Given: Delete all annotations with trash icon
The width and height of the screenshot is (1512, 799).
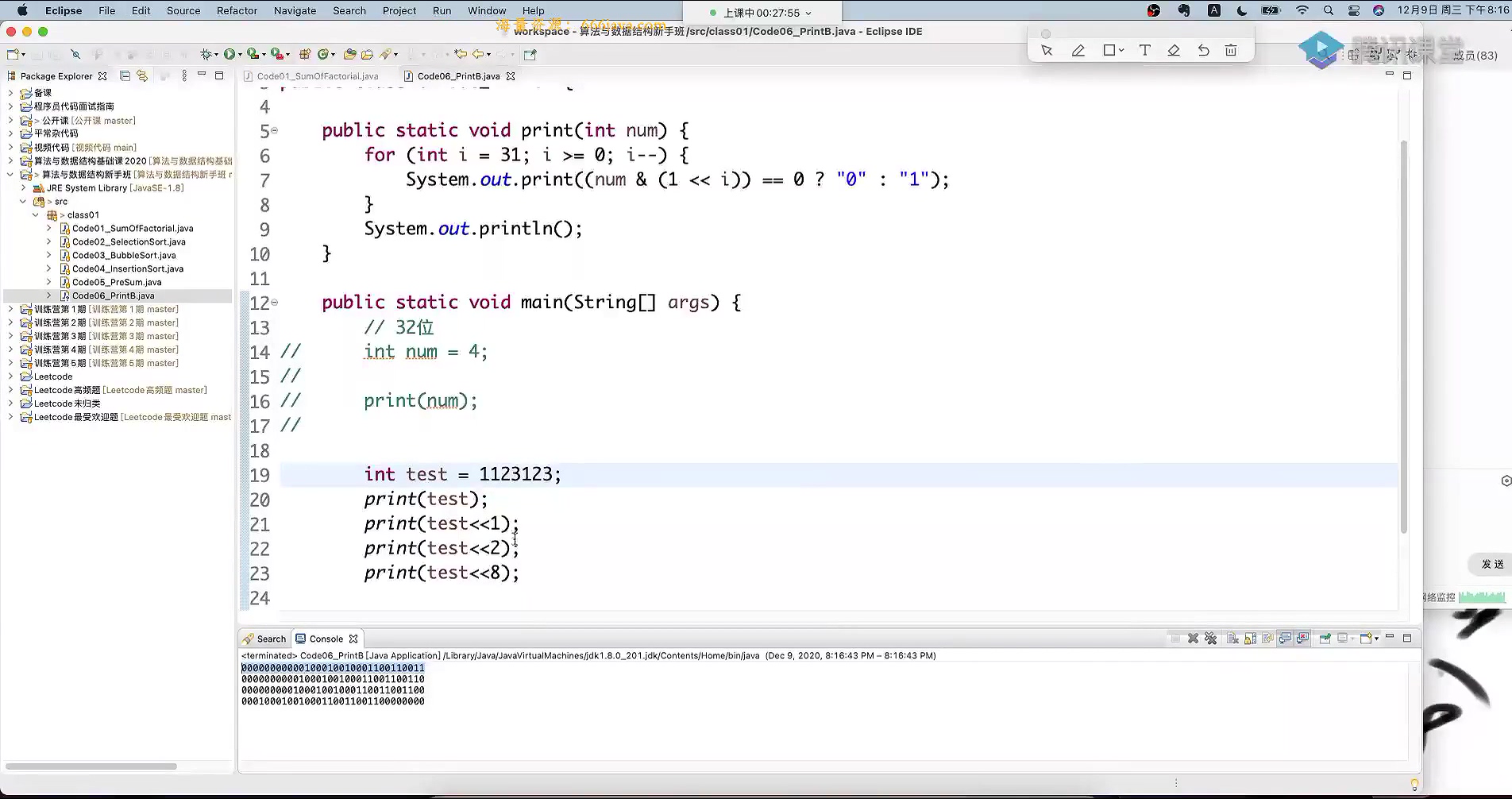Looking at the screenshot, I should tap(1231, 51).
